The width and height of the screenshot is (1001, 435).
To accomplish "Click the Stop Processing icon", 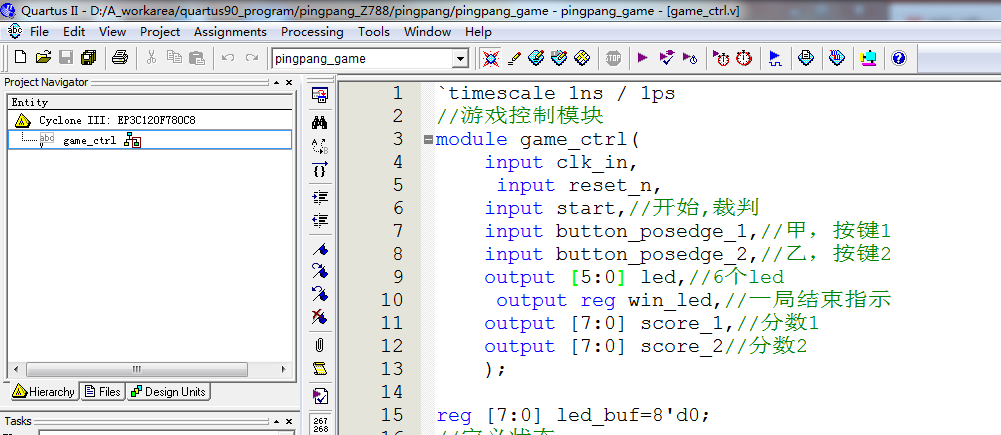I will (613, 58).
